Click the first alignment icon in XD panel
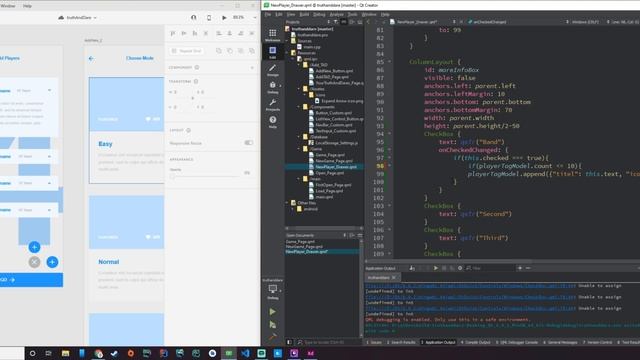This screenshot has width=640, height=360. (x=173, y=33)
